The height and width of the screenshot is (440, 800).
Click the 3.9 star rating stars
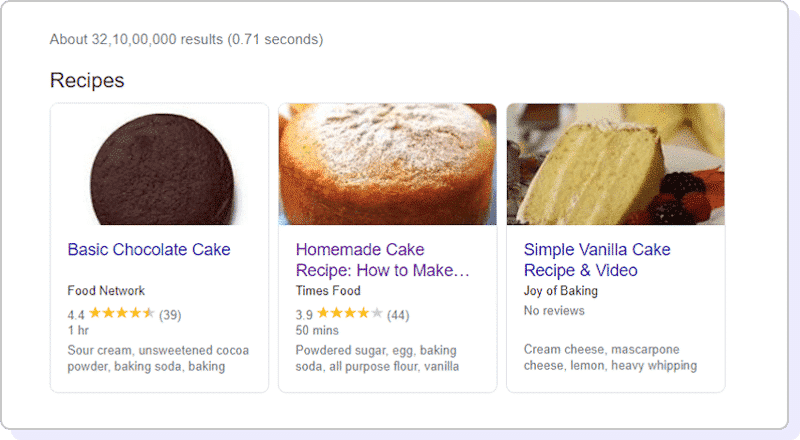click(x=349, y=313)
